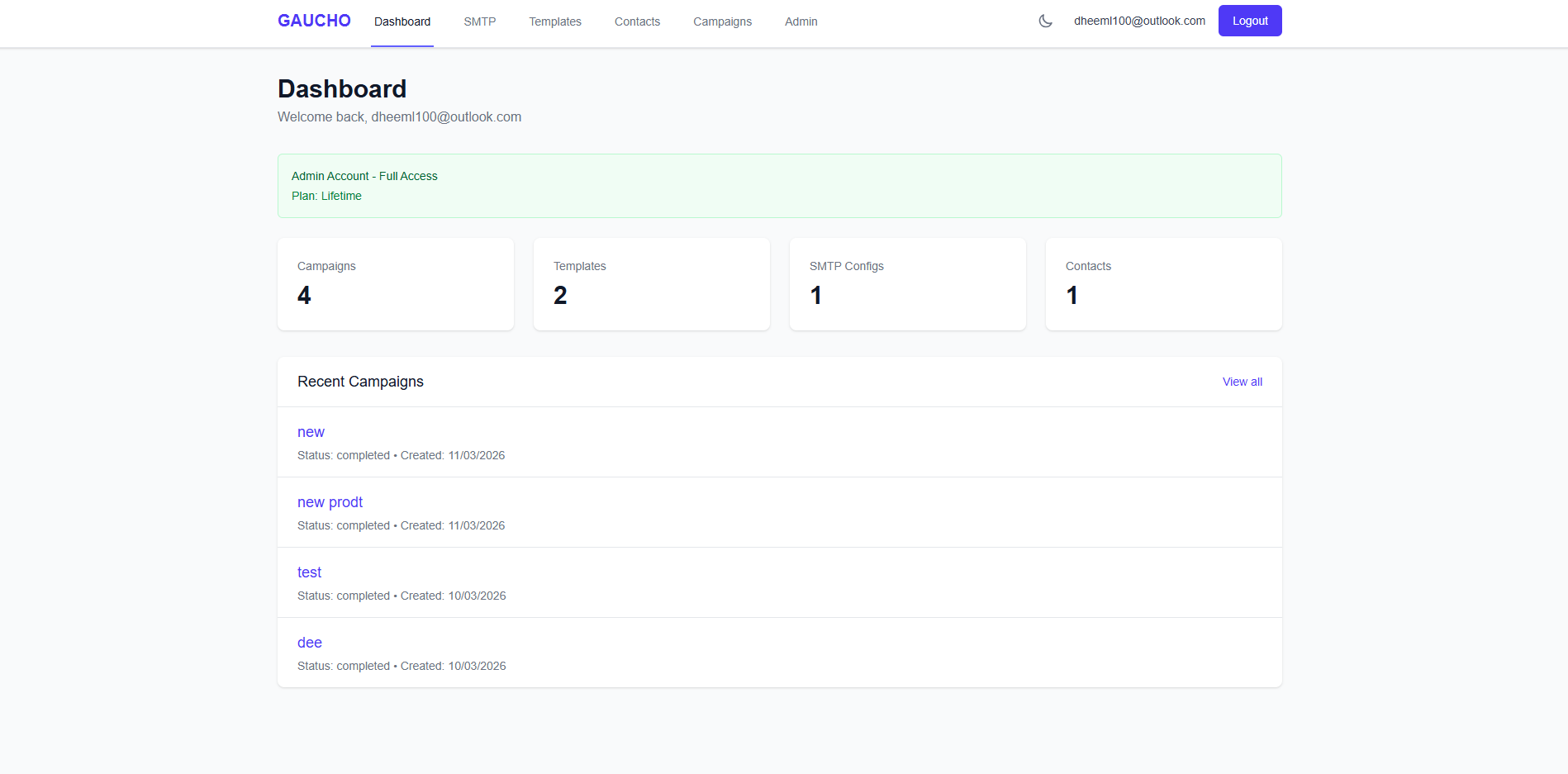The image size is (1568, 774).
Task: Open the 'View all' campaigns link
Action: (x=1242, y=382)
